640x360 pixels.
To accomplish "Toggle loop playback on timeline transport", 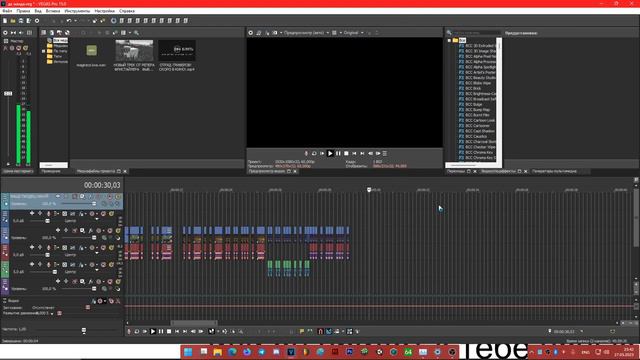I will click(137, 331).
